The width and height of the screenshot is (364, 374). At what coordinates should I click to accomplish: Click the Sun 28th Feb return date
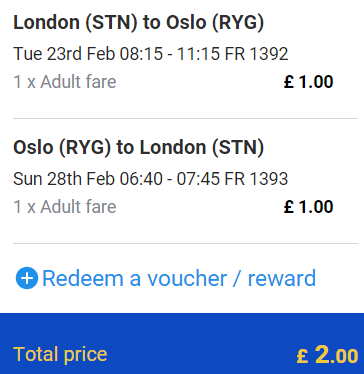click(64, 179)
